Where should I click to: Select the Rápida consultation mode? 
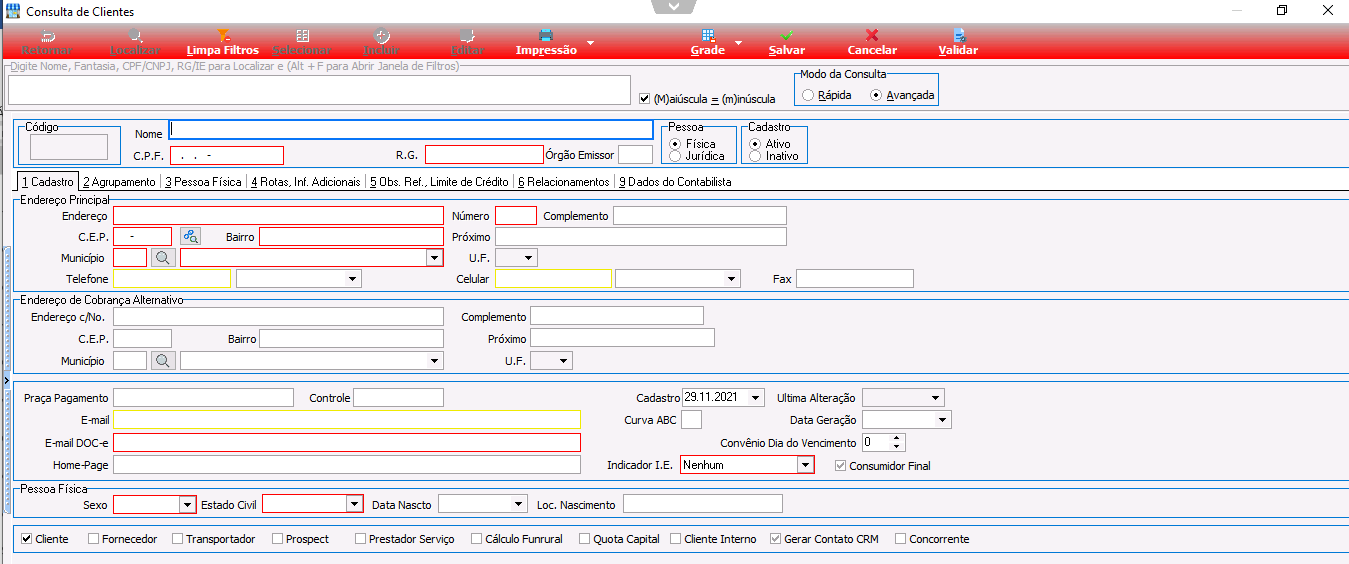(x=808, y=96)
